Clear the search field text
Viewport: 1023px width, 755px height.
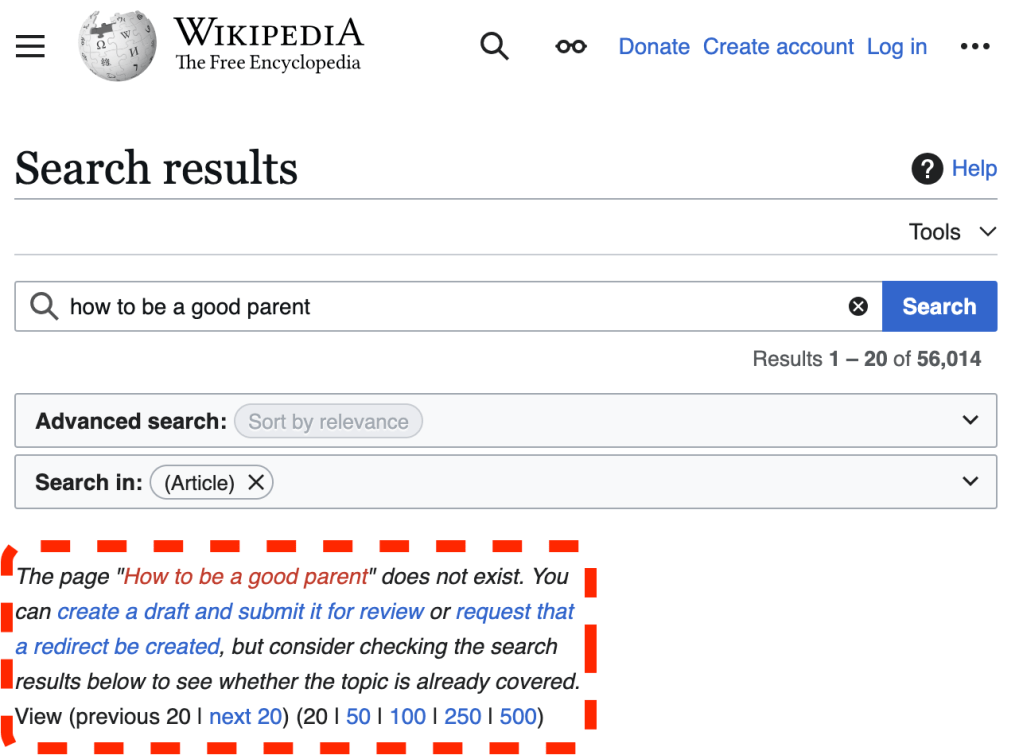[x=858, y=307]
